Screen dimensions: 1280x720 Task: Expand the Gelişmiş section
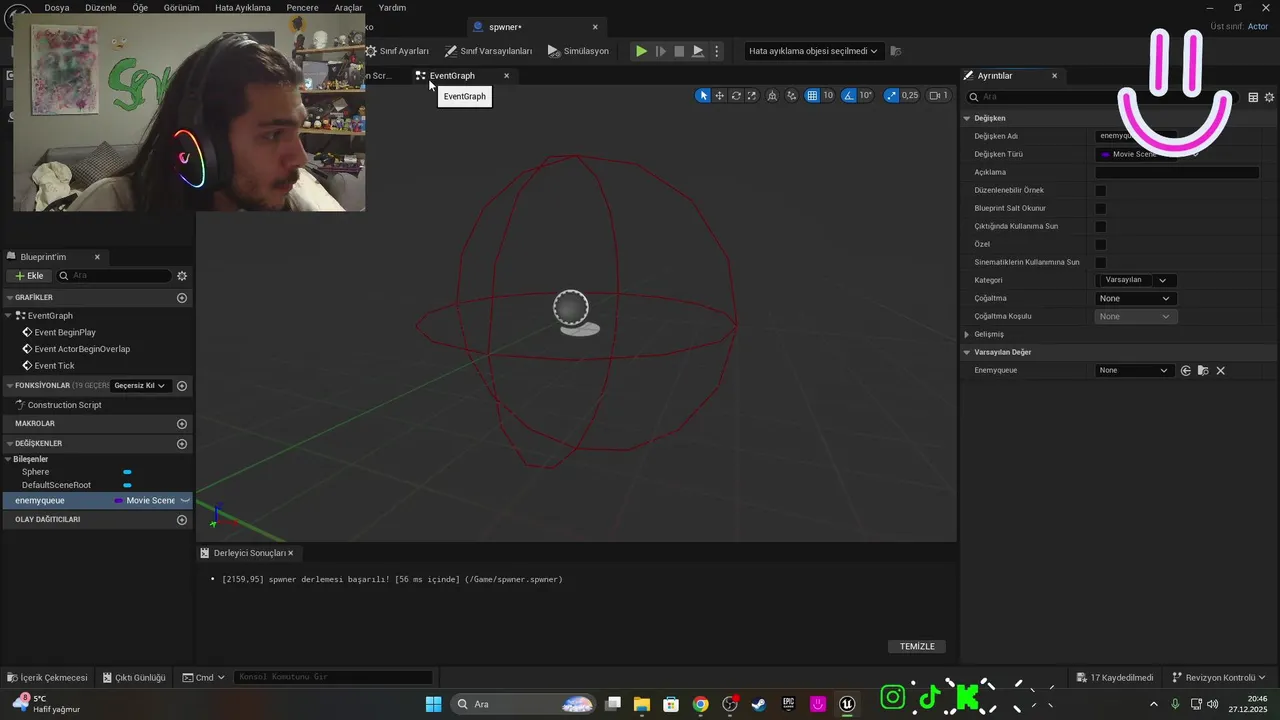tap(967, 334)
